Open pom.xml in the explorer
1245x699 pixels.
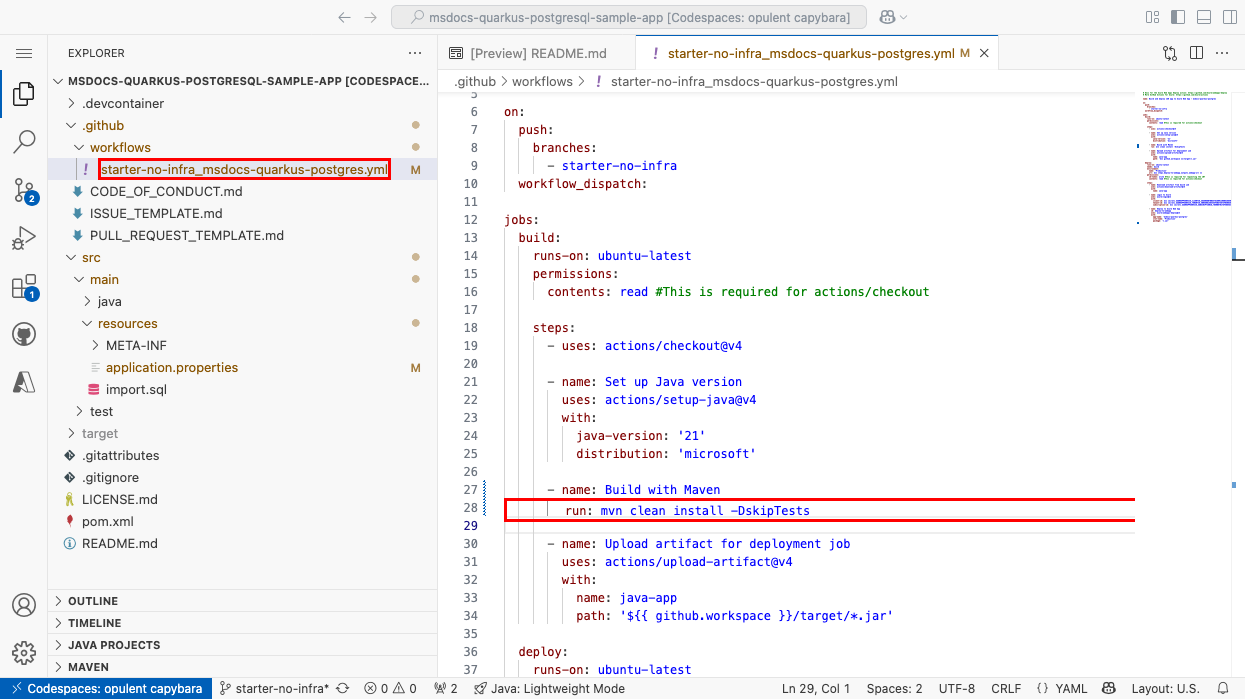107,521
